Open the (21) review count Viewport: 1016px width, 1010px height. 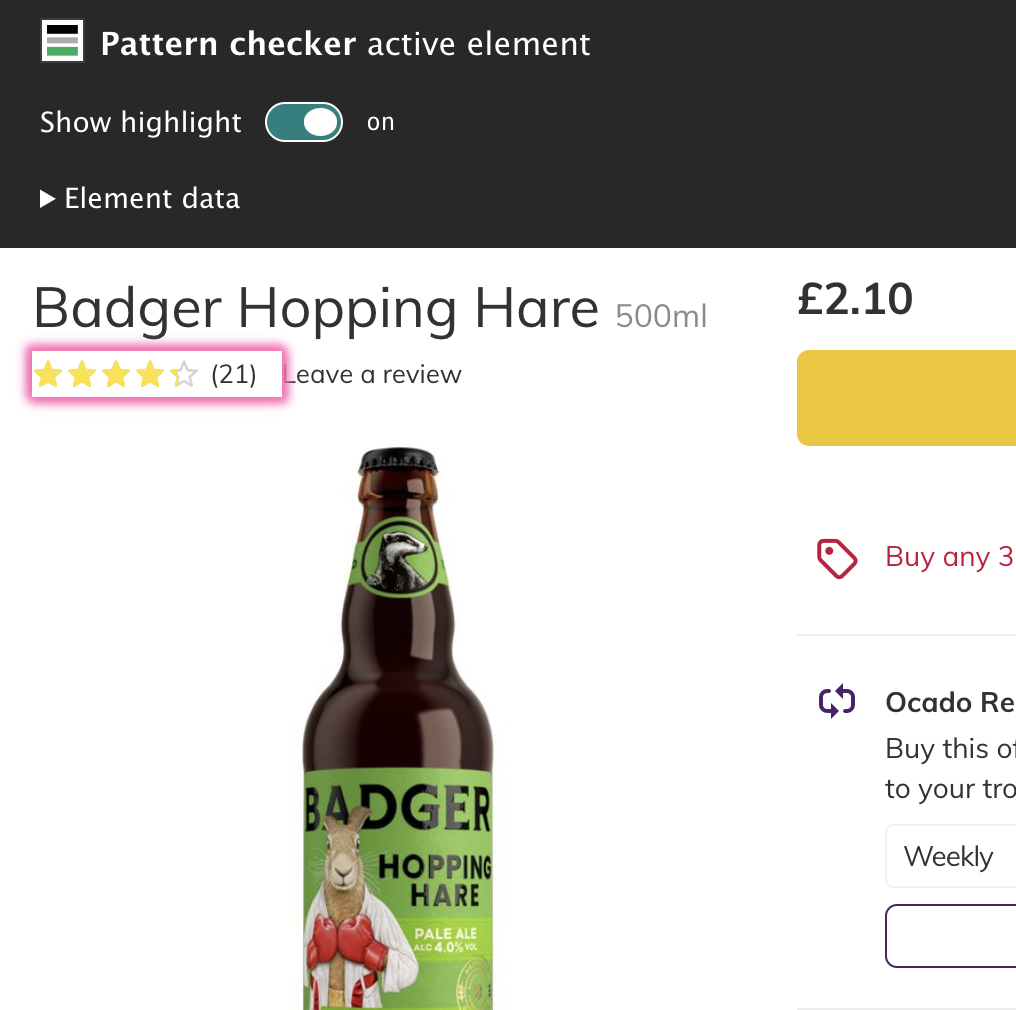pyautogui.click(x=234, y=375)
